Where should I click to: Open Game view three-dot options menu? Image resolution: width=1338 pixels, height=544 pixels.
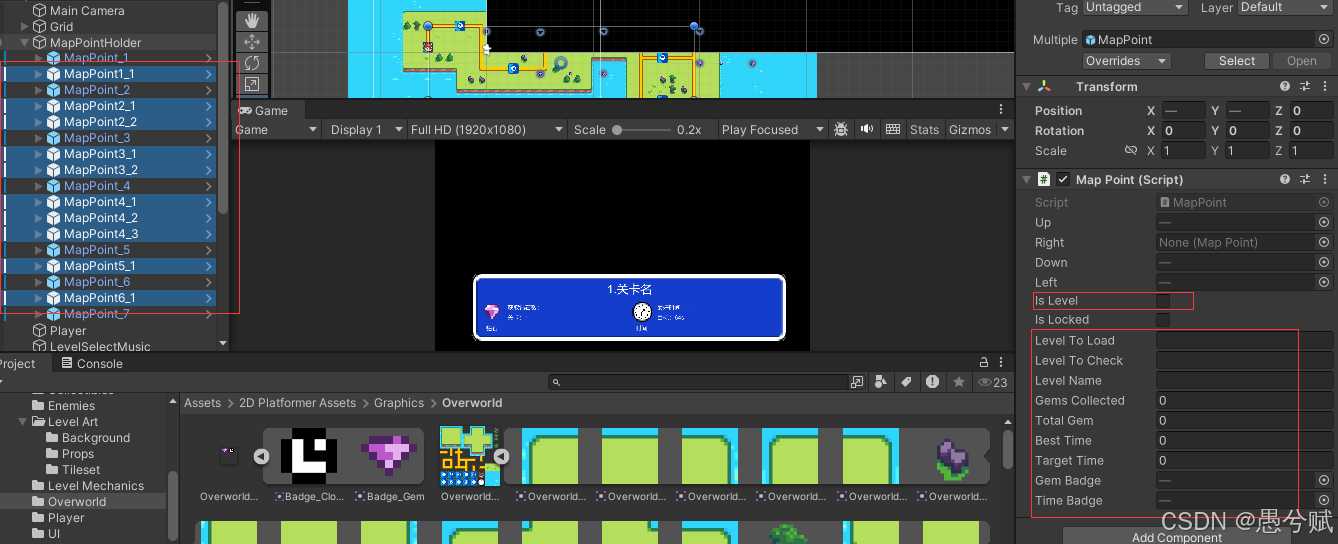tap(1001, 110)
